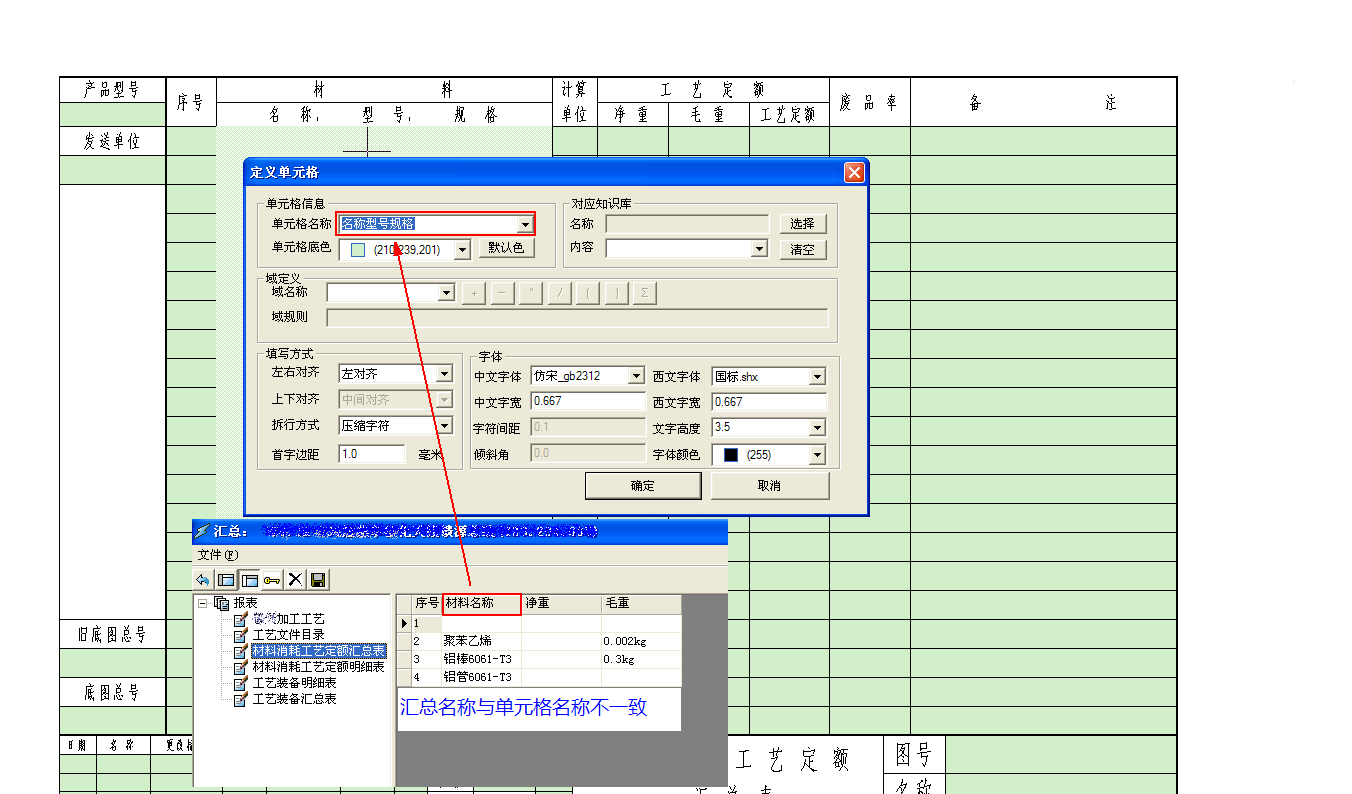1352x794 pixels.
Task: Open the 单元格名称 dropdown
Action: click(525, 225)
